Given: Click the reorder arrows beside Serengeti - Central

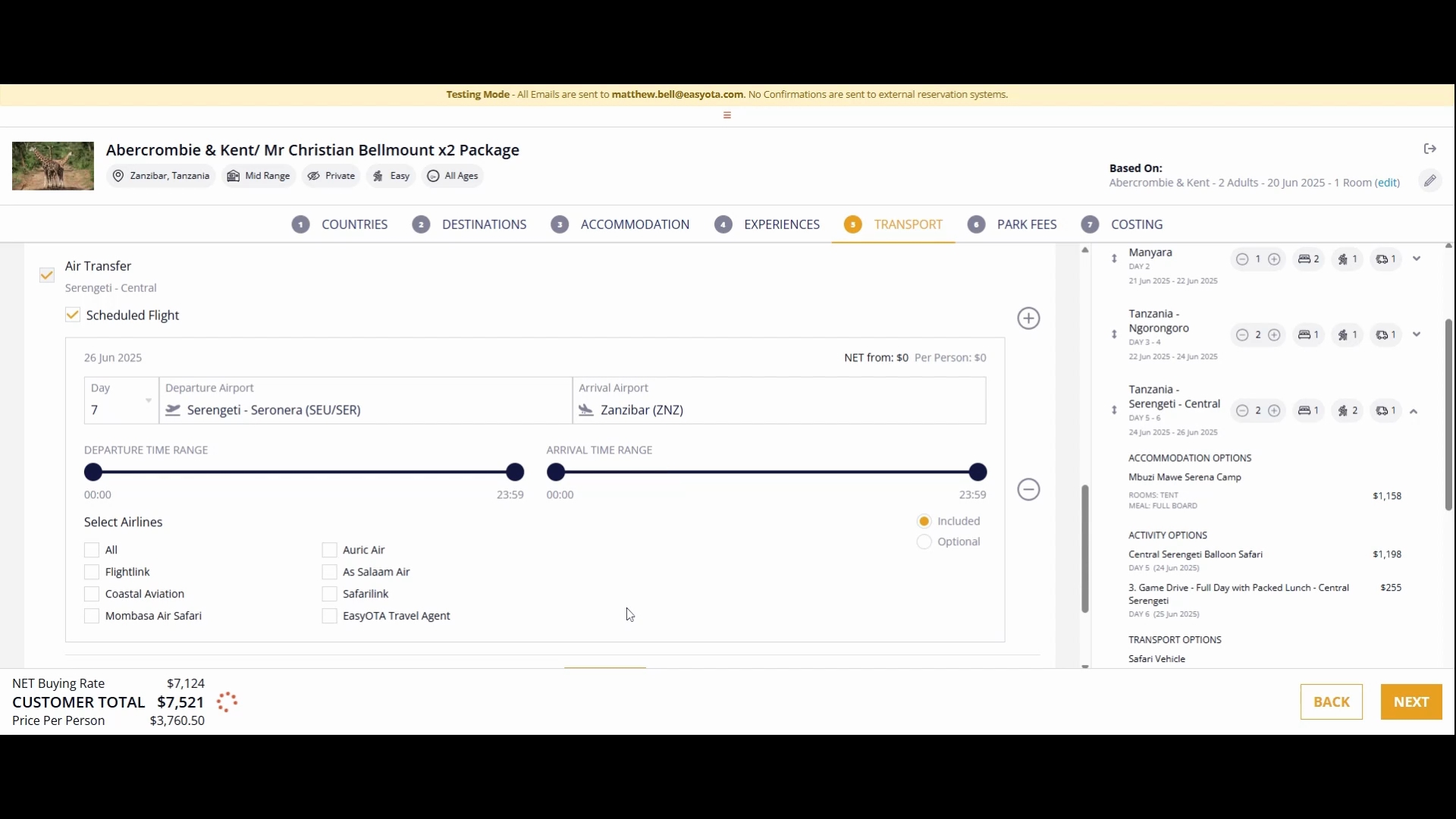Looking at the screenshot, I should point(1114,410).
